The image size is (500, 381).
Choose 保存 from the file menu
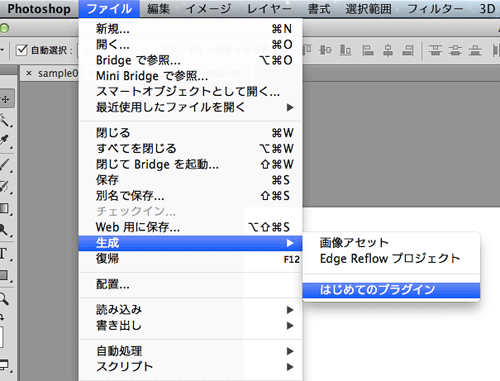pyautogui.click(x=191, y=180)
